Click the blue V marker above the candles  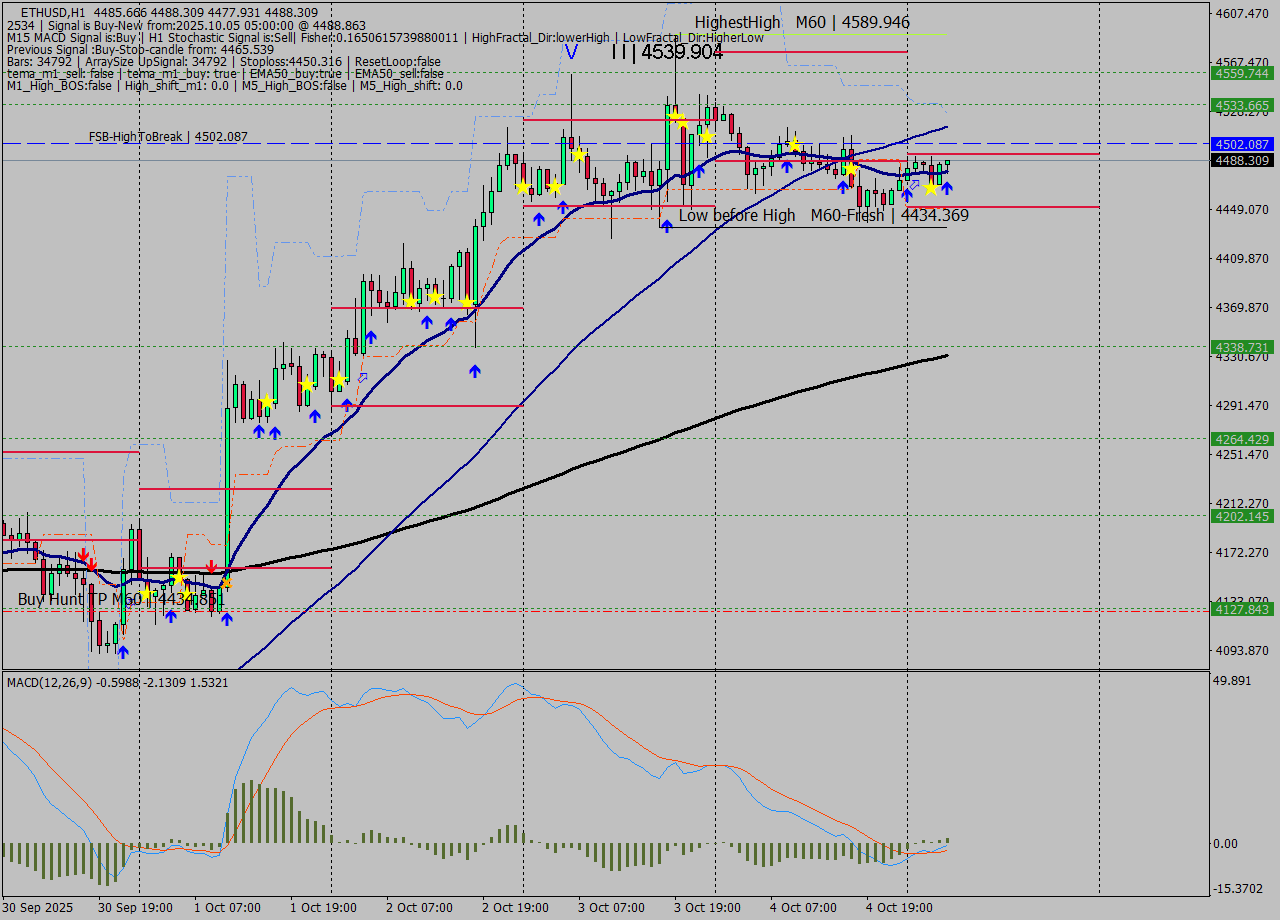point(571,51)
